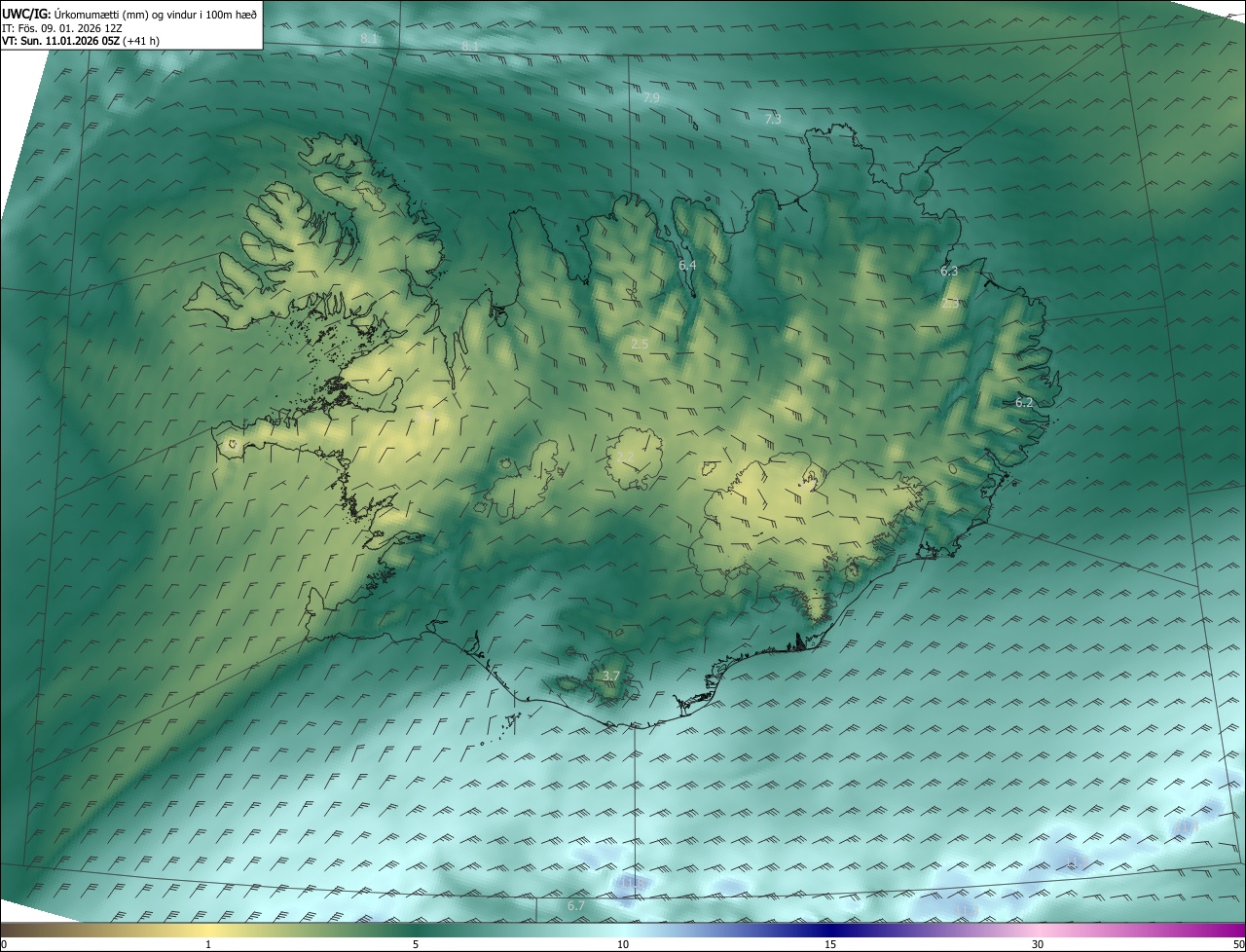Click the UWC/IG map title text
Screen dimensions: 1246x952
pyautogui.click(x=131, y=13)
